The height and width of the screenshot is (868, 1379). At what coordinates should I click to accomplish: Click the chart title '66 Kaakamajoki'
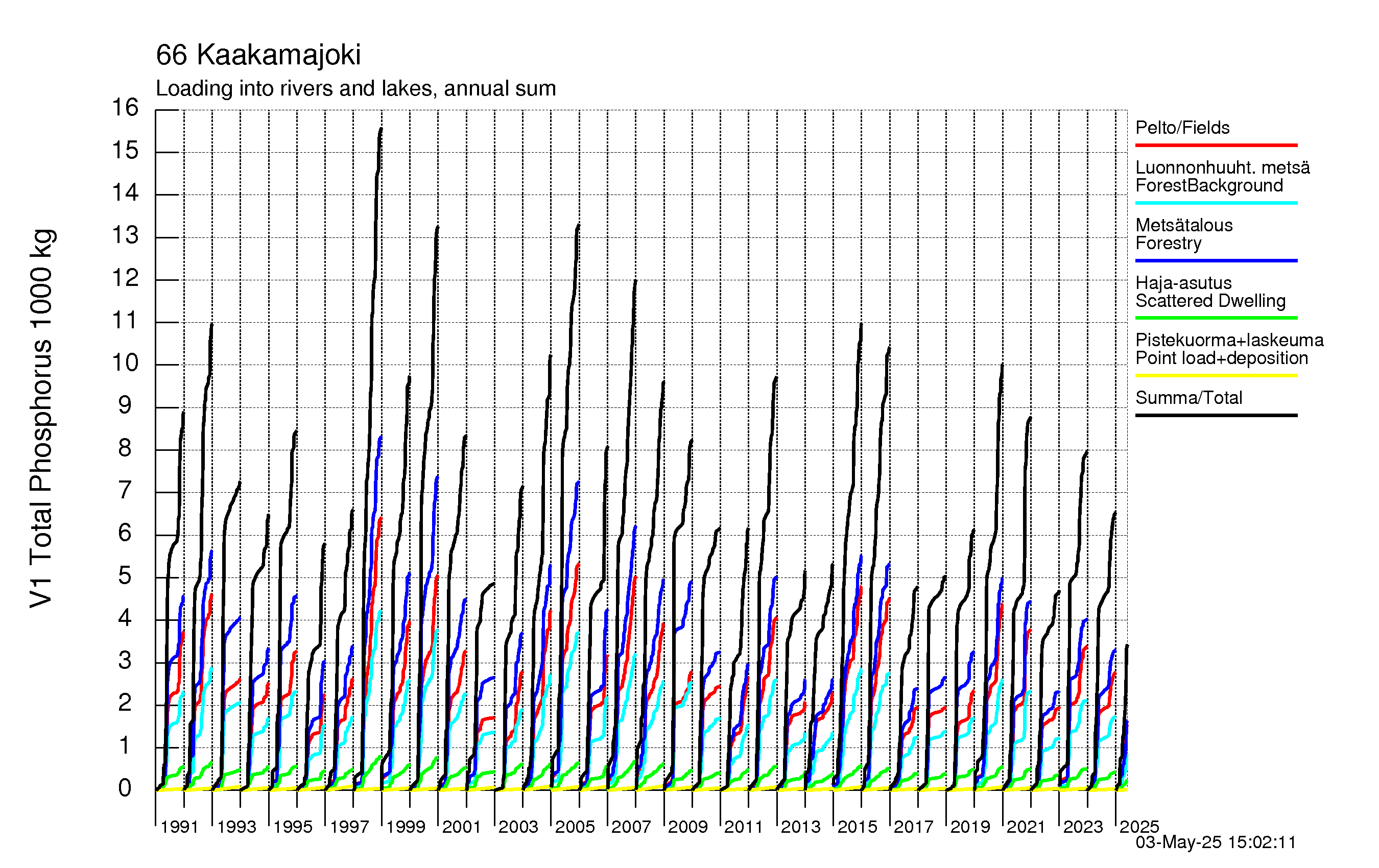pyautogui.click(x=258, y=55)
